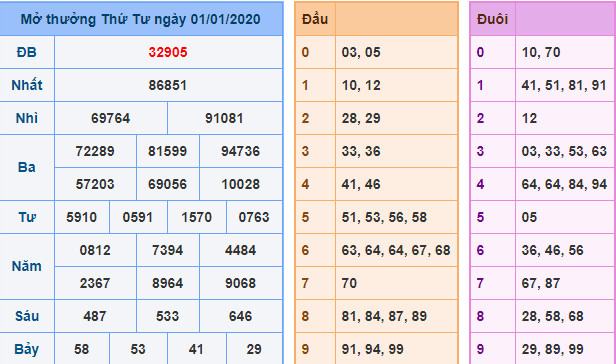Viewport: 616px width, 364px height.
Task: Select the 'Sáu' row label
Action: coord(27,316)
